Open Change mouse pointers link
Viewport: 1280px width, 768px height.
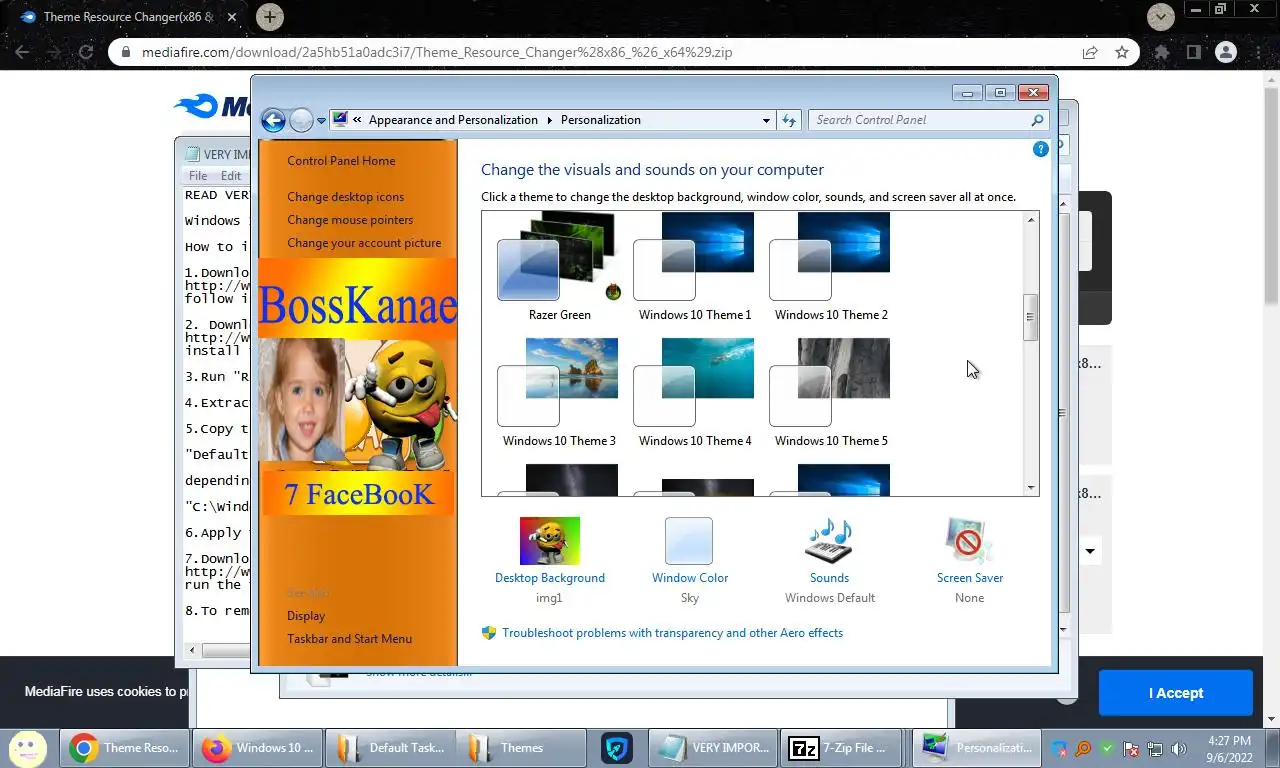click(x=350, y=220)
